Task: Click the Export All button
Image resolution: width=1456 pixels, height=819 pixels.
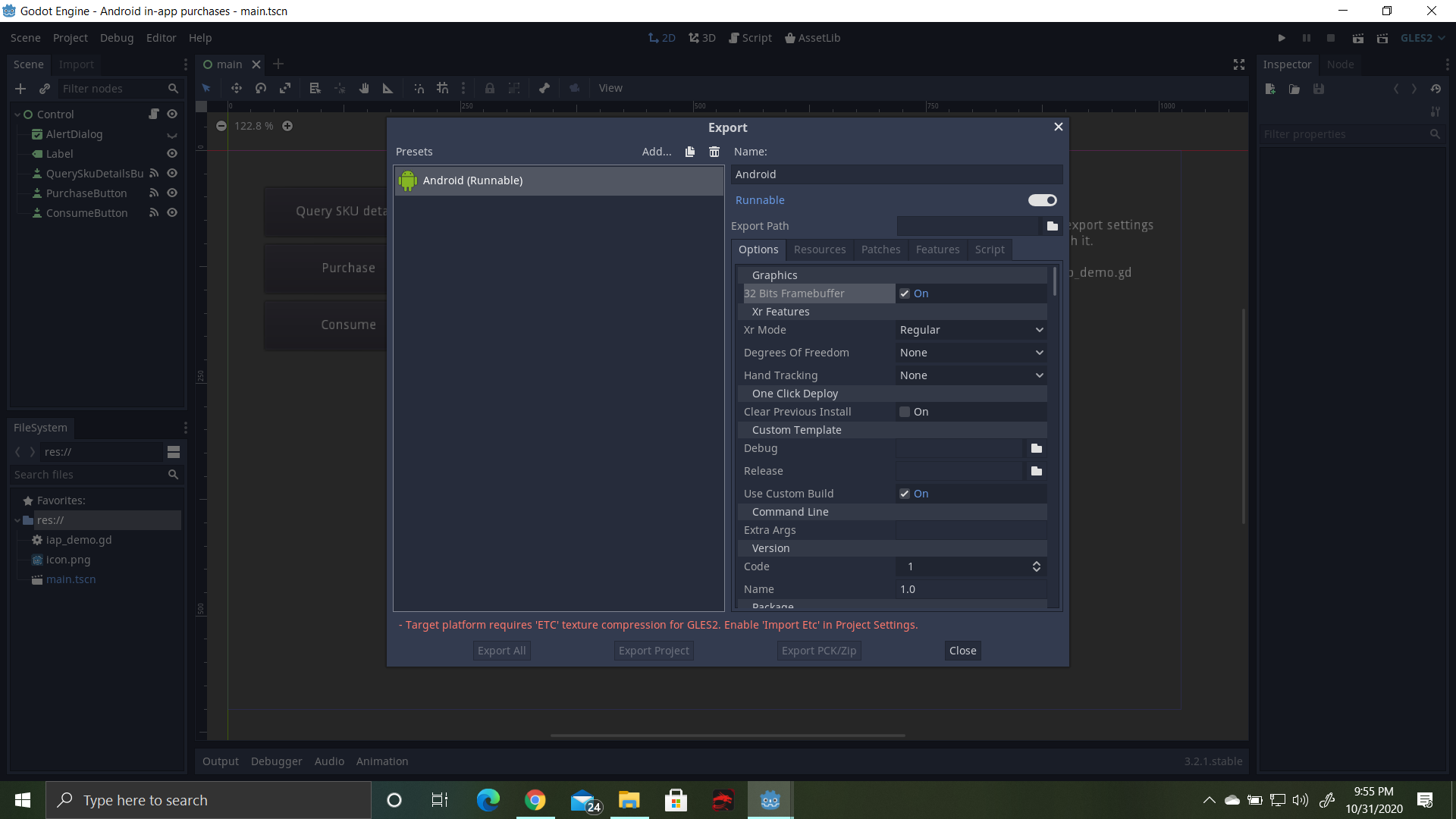Action: tap(501, 651)
